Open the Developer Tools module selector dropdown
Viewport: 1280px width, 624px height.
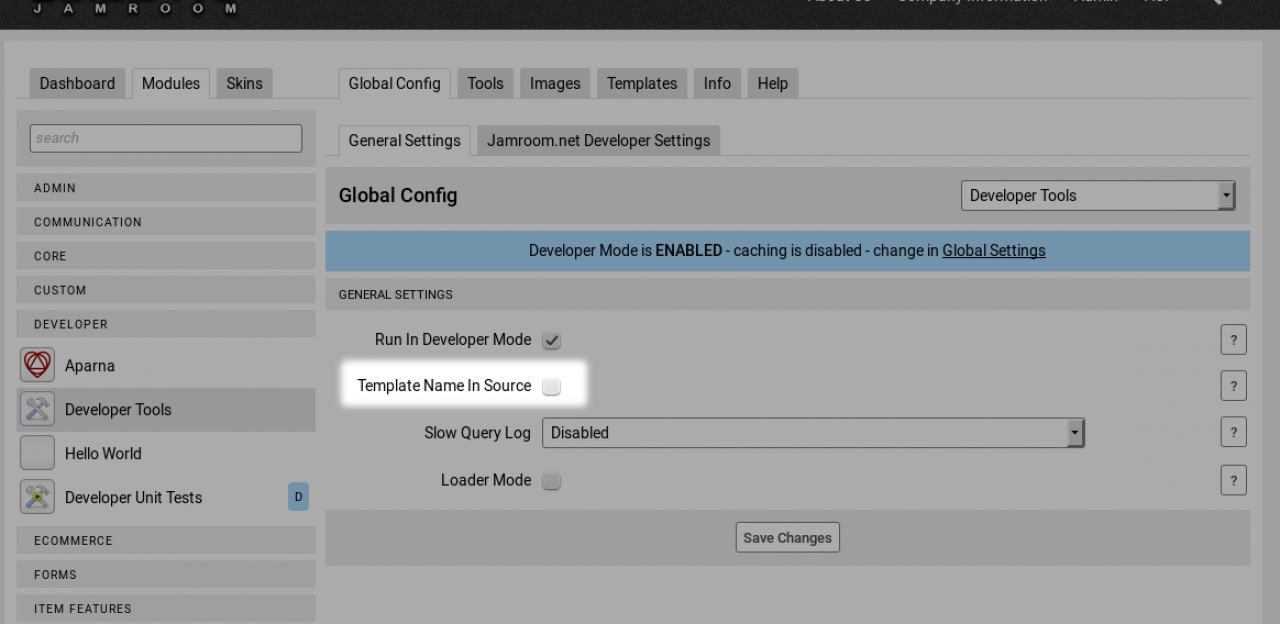click(x=1097, y=196)
